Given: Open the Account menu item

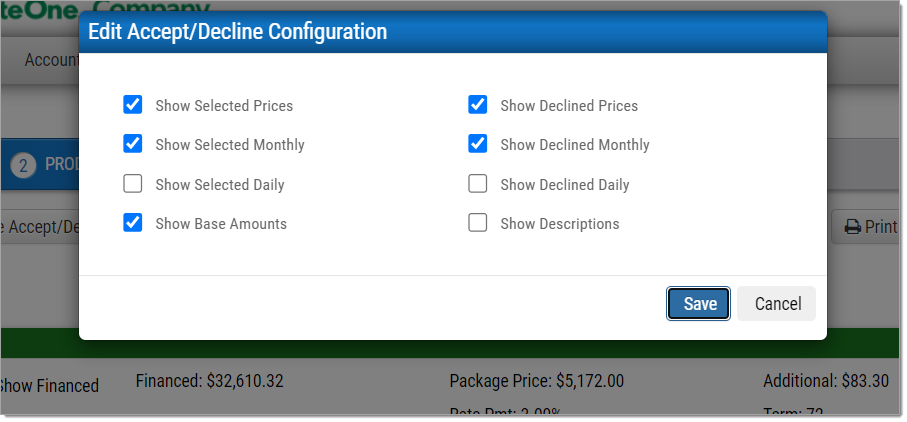Looking at the screenshot, I should [51, 60].
